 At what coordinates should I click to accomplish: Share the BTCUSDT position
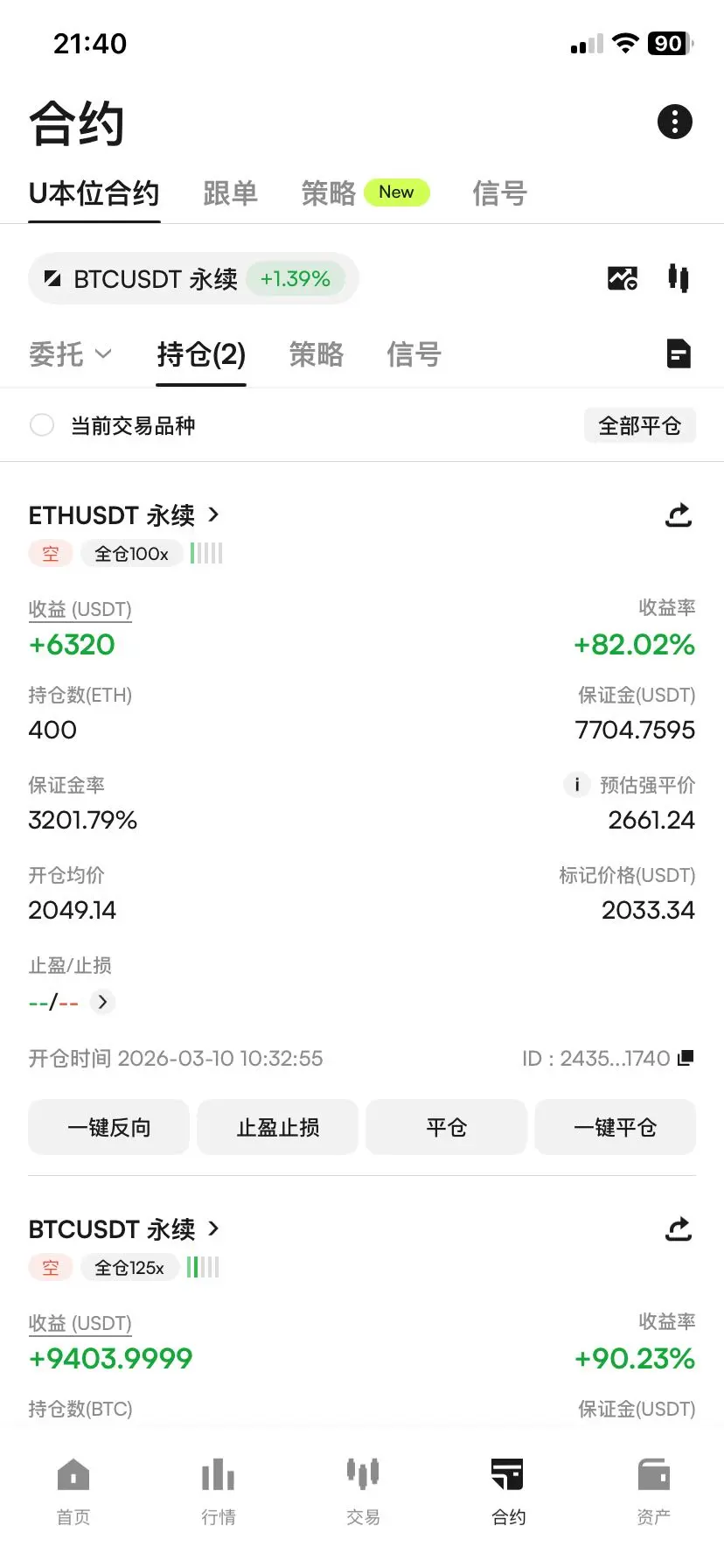tap(679, 1229)
